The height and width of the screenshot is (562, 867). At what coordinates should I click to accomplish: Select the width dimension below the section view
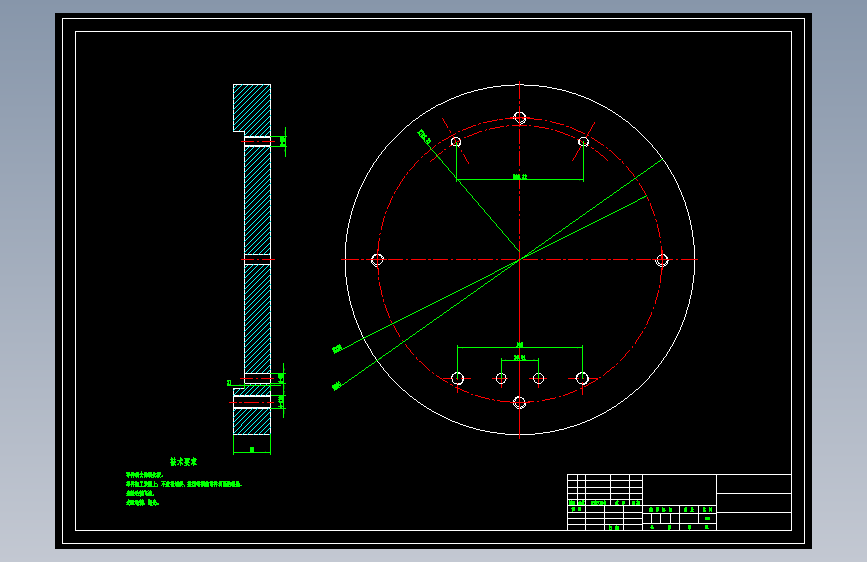252,450
